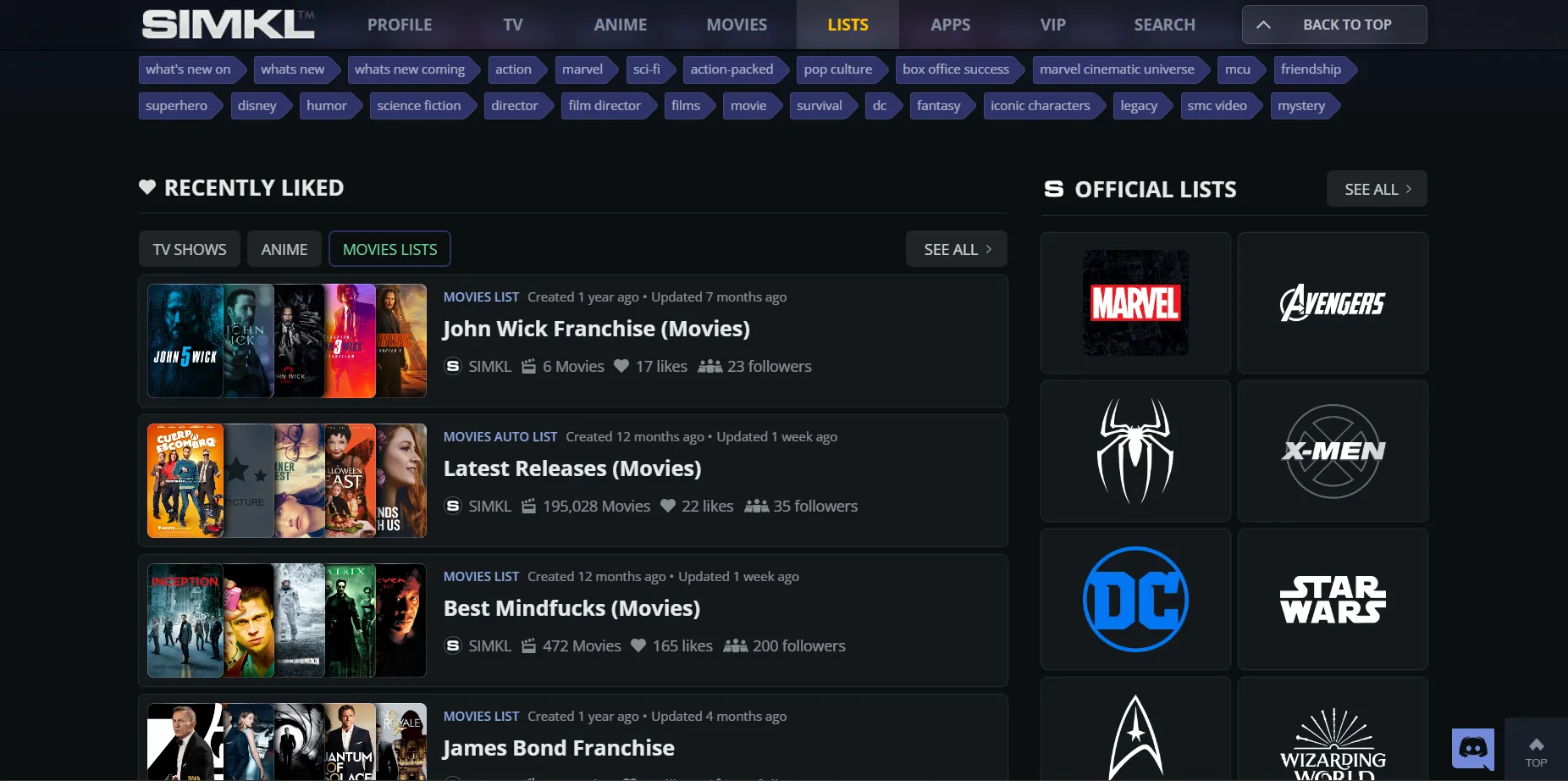
Task: Switch to TV Shows liked lists
Action: point(190,249)
